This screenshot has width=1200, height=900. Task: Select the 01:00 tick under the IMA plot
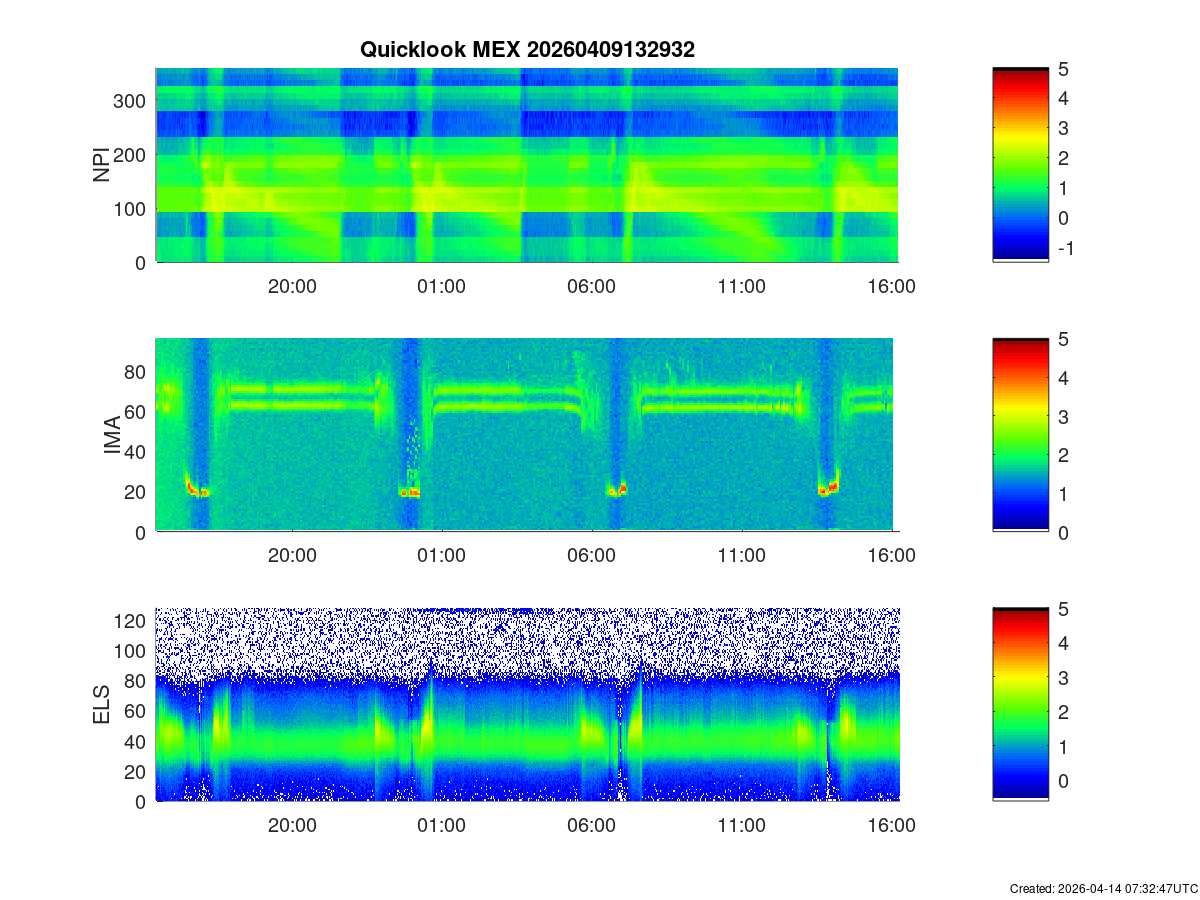pos(441,556)
